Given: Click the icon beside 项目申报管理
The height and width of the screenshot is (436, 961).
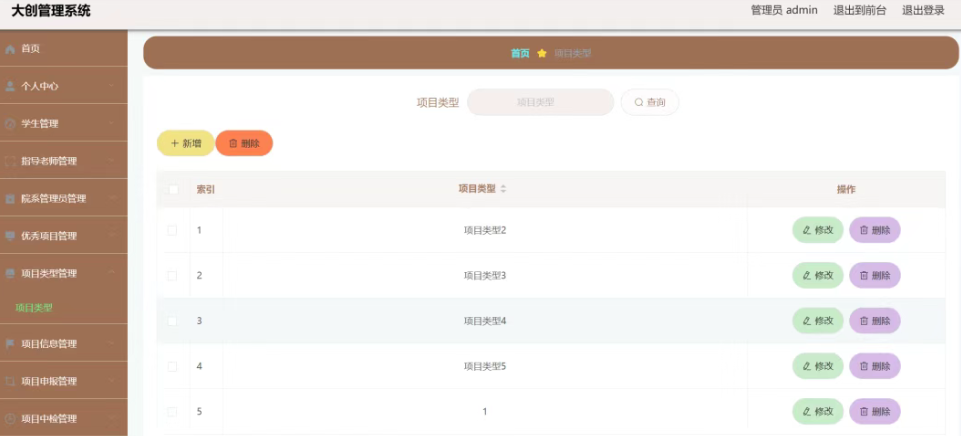Looking at the screenshot, I should pos(10,381).
